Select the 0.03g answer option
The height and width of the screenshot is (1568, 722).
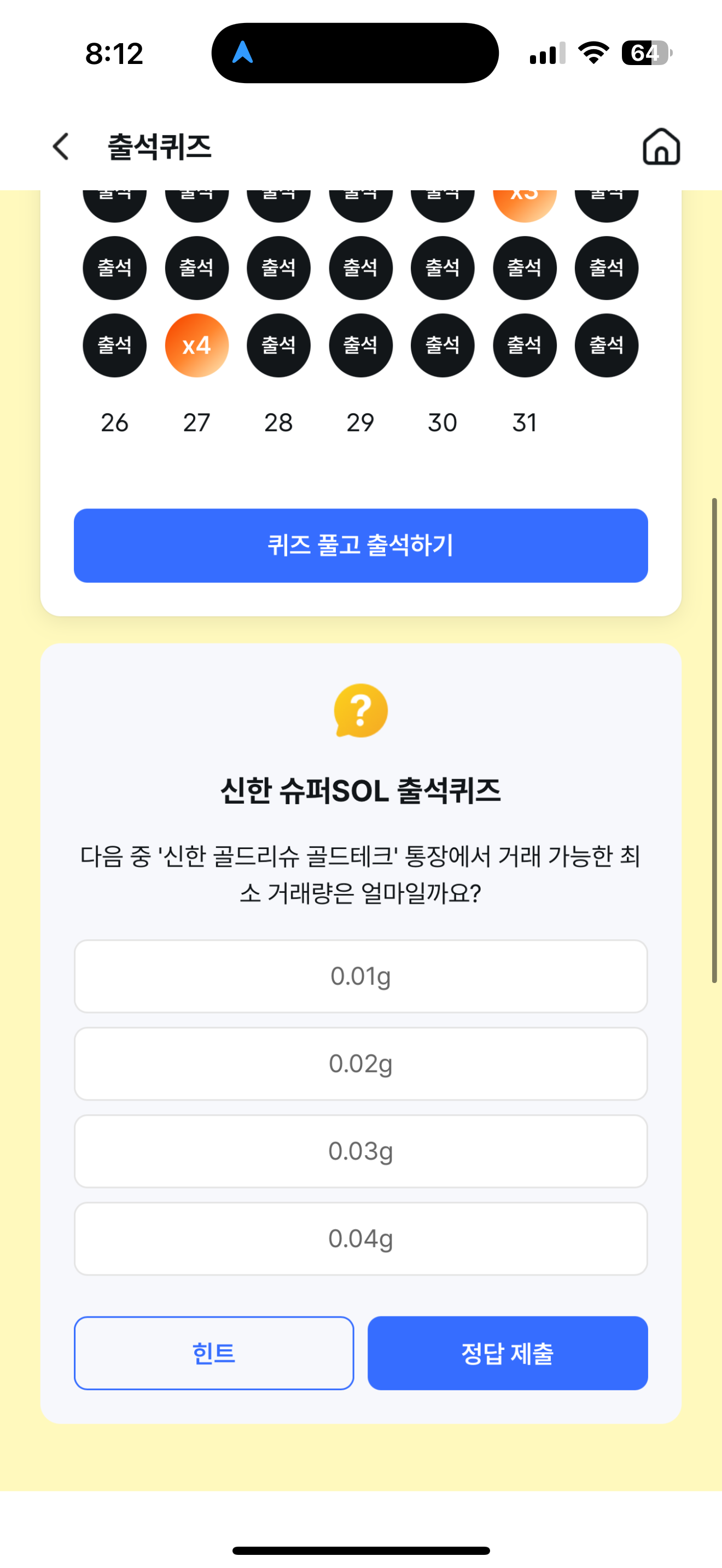[x=361, y=1151]
